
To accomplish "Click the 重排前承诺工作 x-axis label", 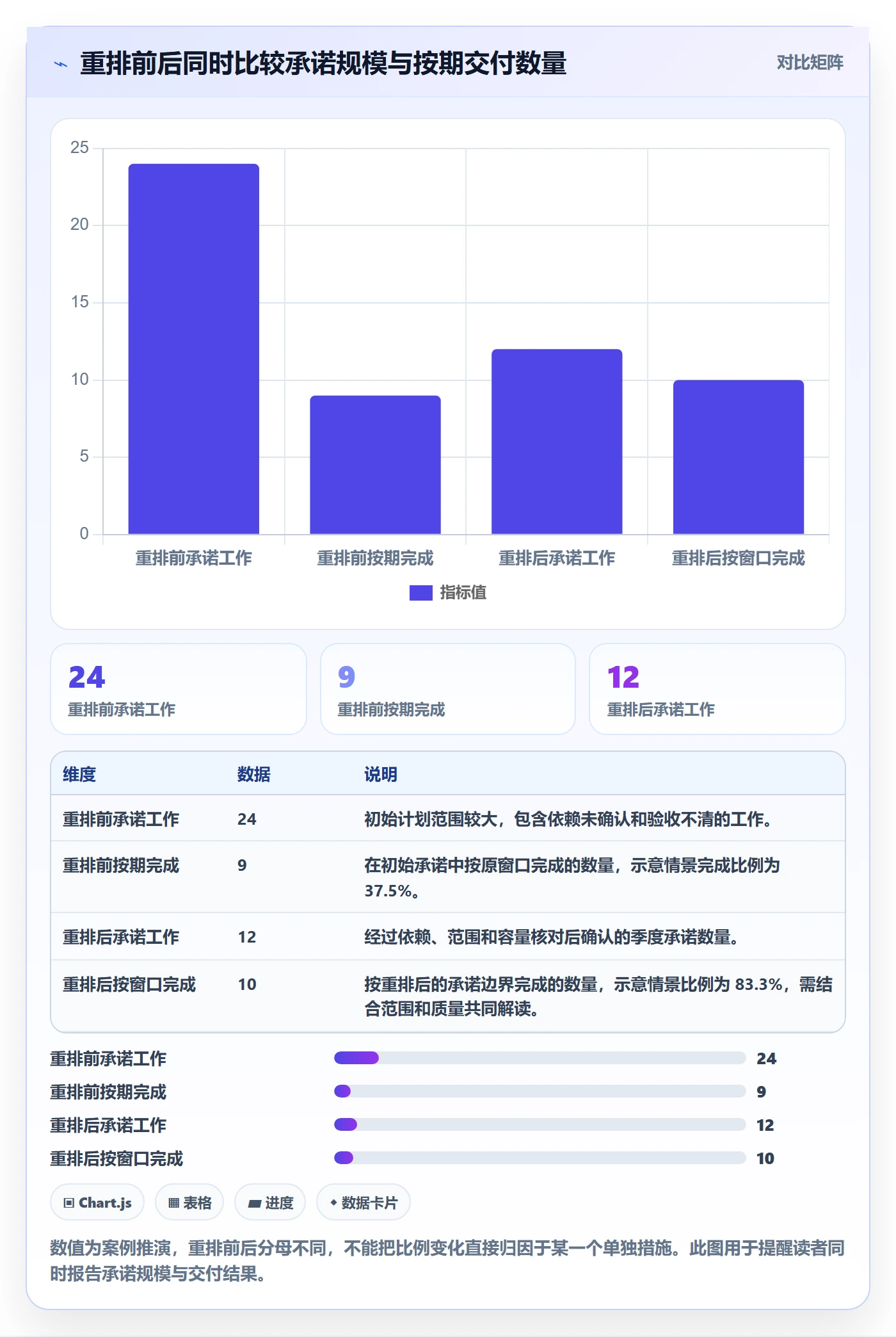I will tap(194, 558).
